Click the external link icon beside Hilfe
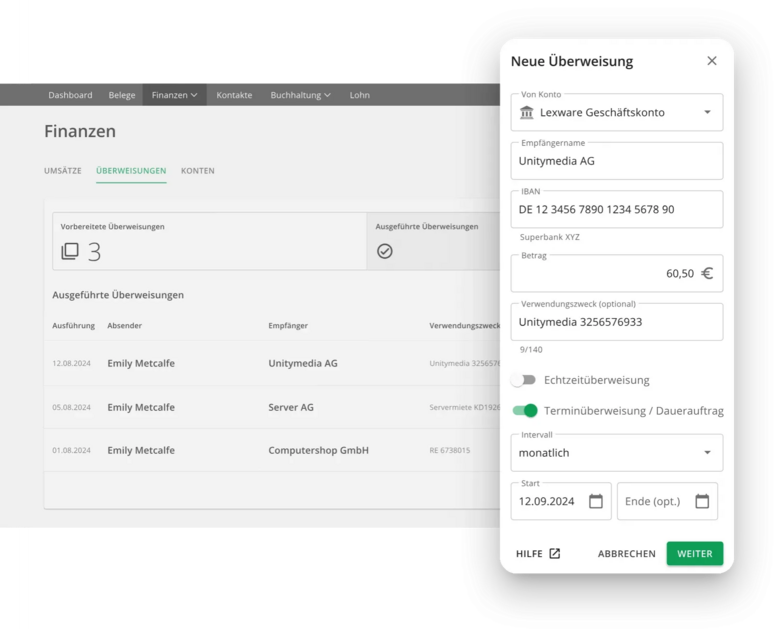This screenshot has width=780, height=629. coord(555,554)
